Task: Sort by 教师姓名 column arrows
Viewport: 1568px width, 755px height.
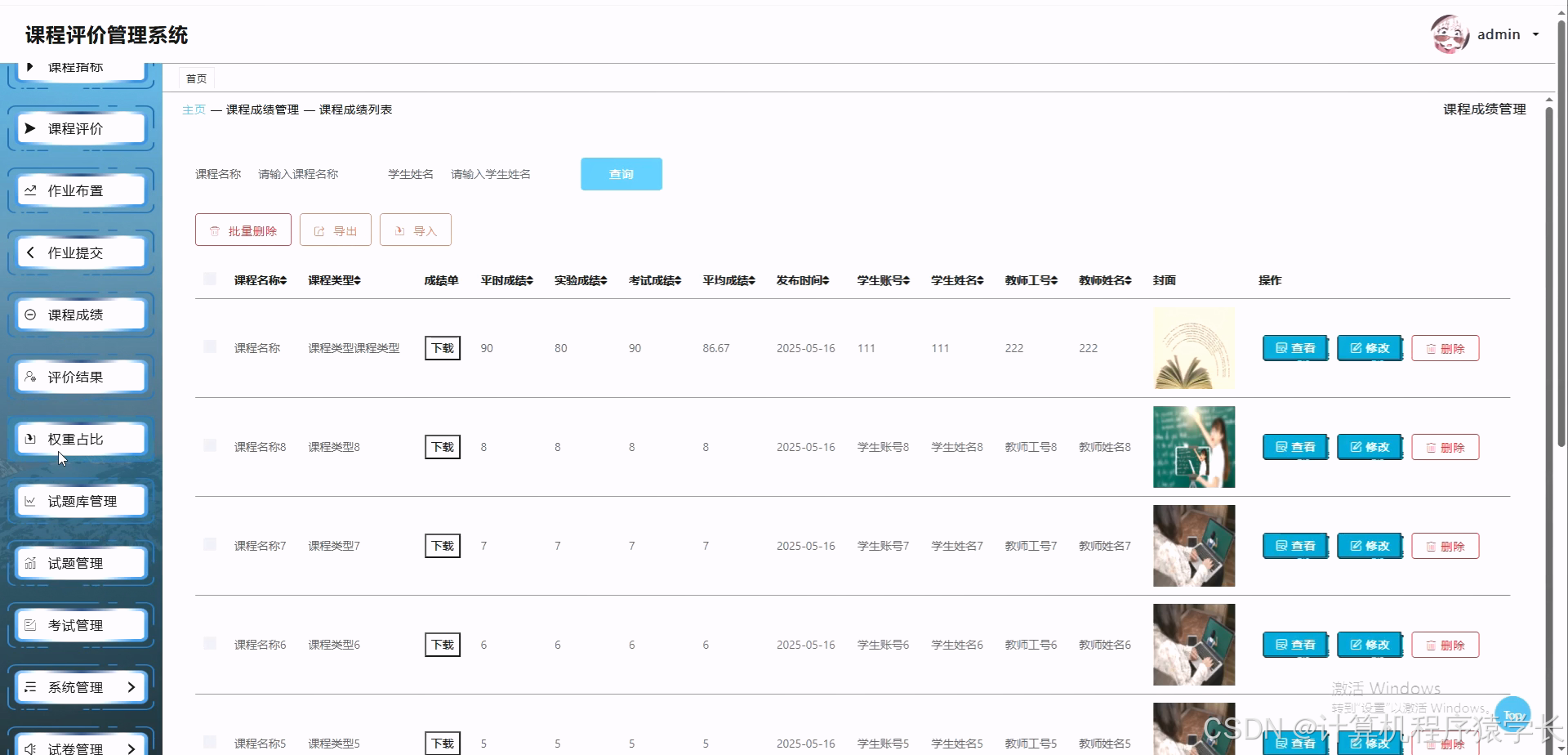Action: (1128, 280)
